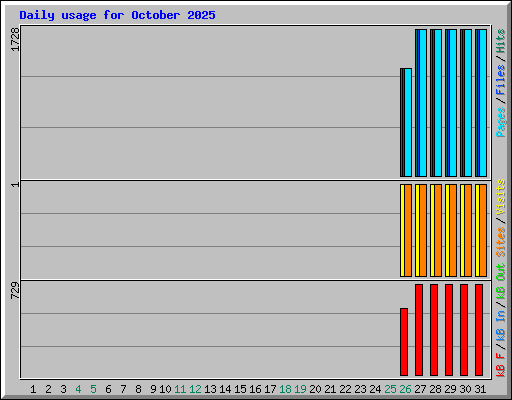The height and width of the screenshot is (400, 512).
Task: Click day 27 on the x-axis
Action: [420, 389]
